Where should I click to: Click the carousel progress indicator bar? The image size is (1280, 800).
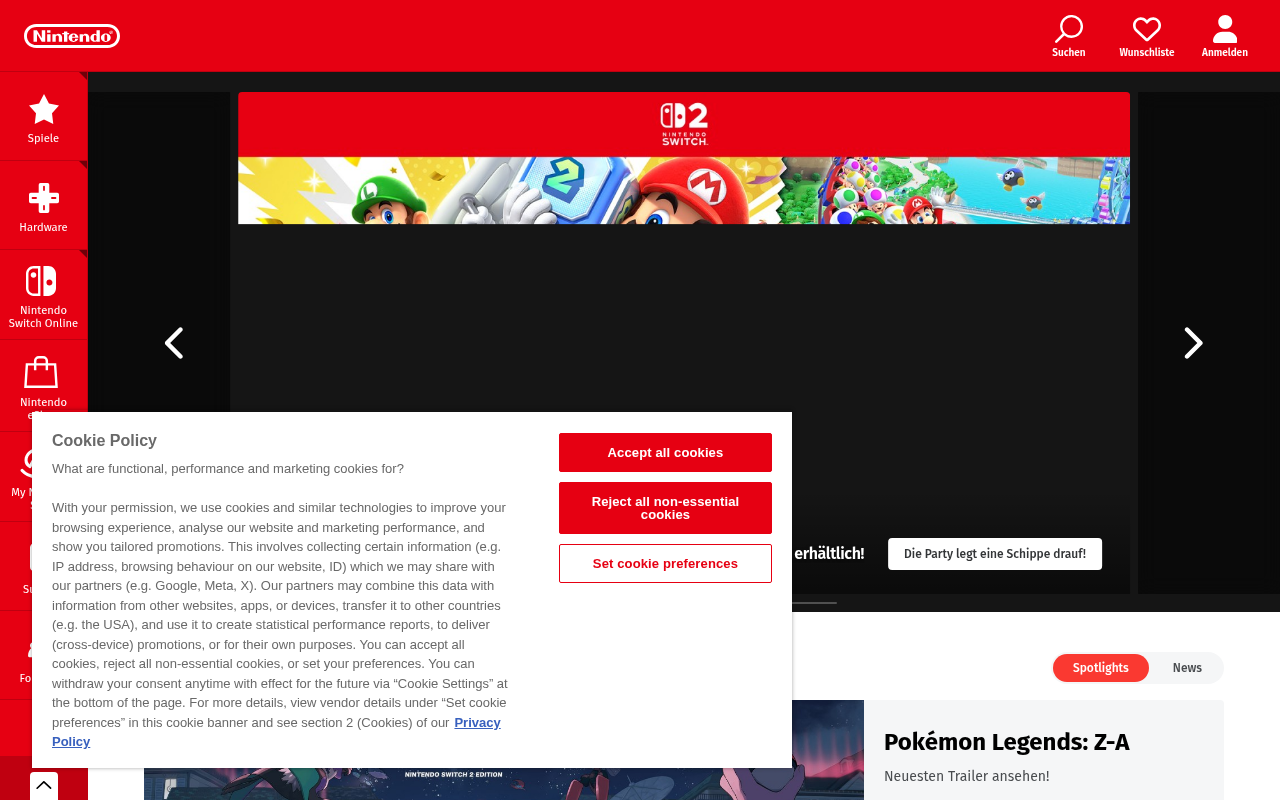[x=814, y=603]
